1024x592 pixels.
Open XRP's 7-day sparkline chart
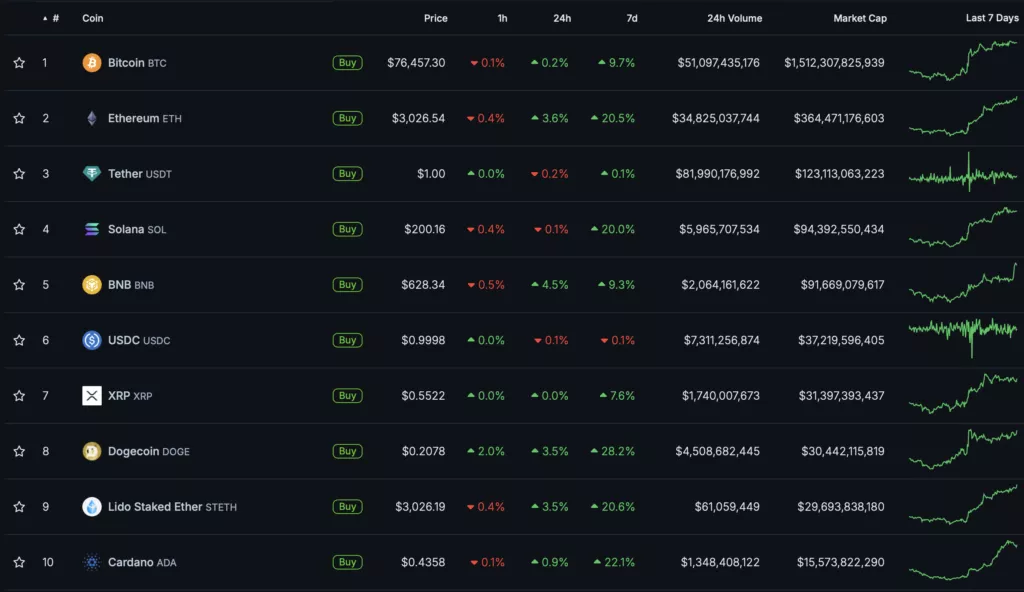coord(963,393)
